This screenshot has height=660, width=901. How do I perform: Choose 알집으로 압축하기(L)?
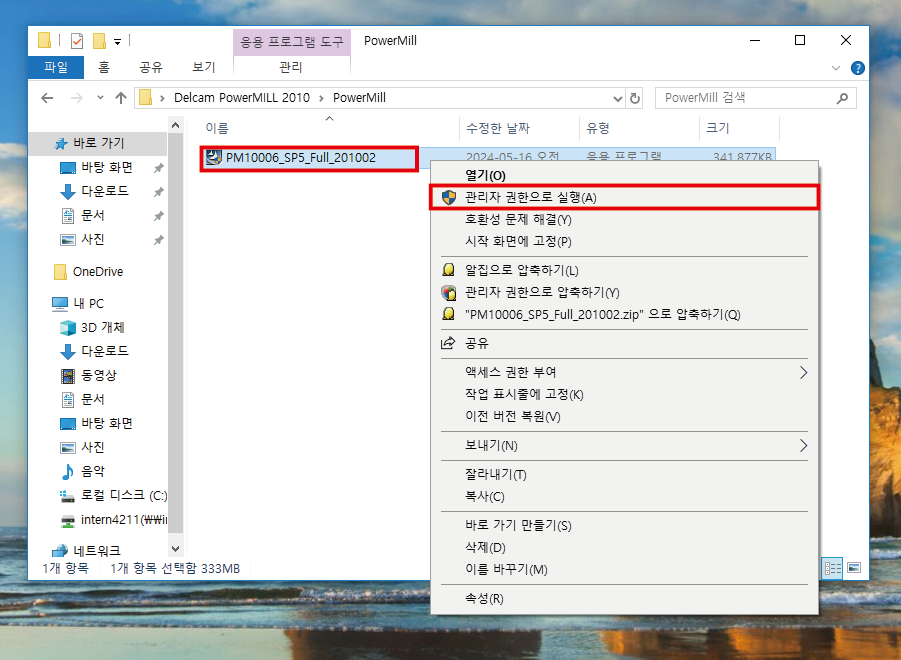625,270
